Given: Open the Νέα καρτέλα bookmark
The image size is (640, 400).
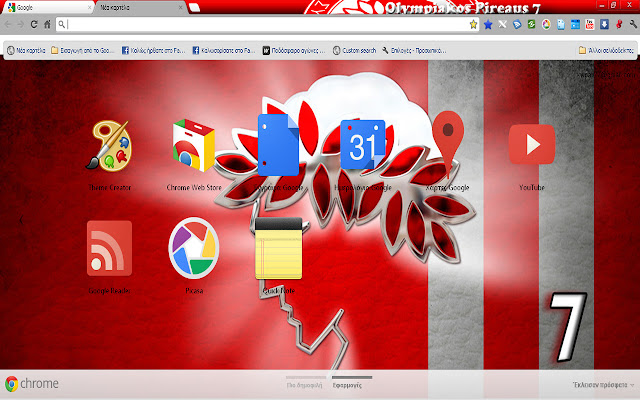Looking at the screenshot, I should [x=26, y=51].
